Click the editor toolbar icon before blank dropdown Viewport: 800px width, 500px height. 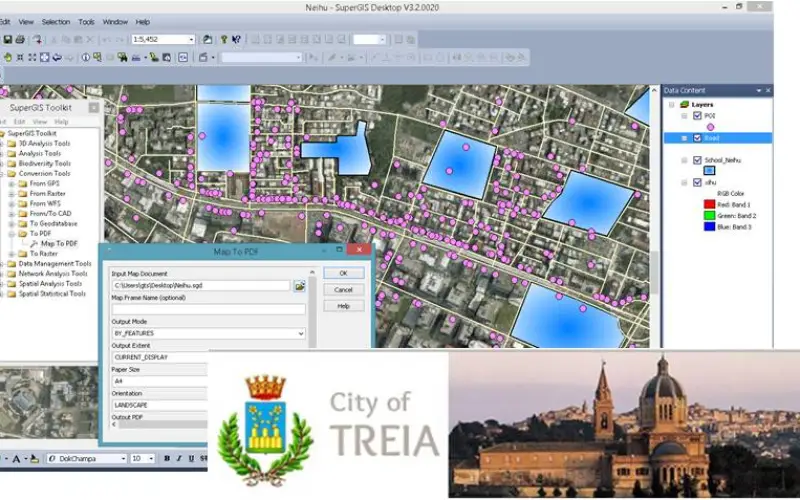pyautogui.click(x=204, y=58)
